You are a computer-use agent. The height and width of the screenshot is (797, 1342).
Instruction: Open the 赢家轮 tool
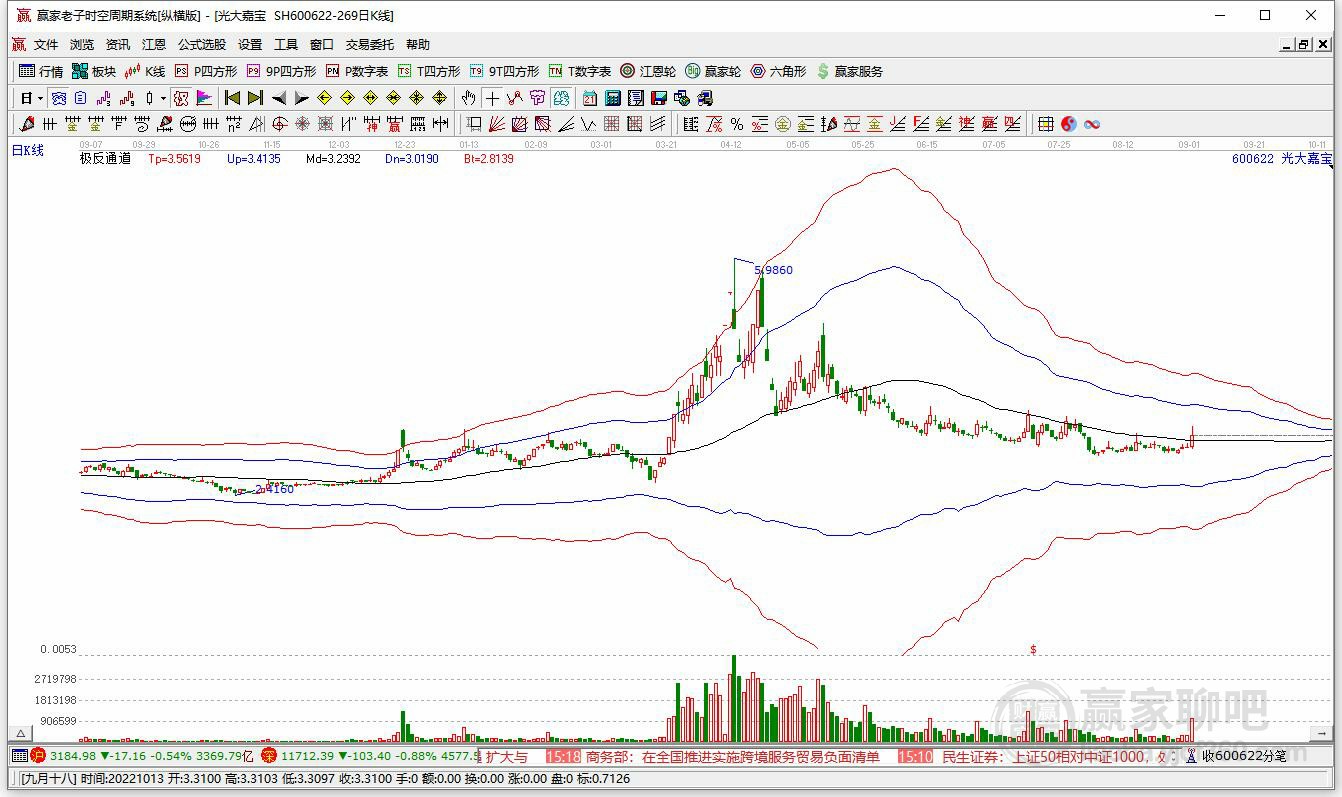pos(713,71)
